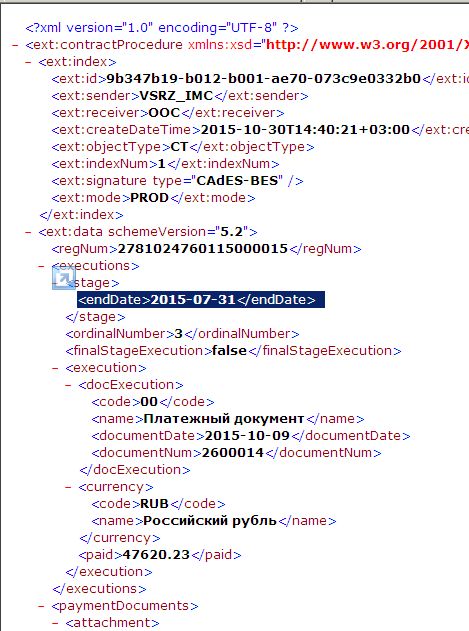
Task: Click documentNum value 2600014
Action: 233,453
